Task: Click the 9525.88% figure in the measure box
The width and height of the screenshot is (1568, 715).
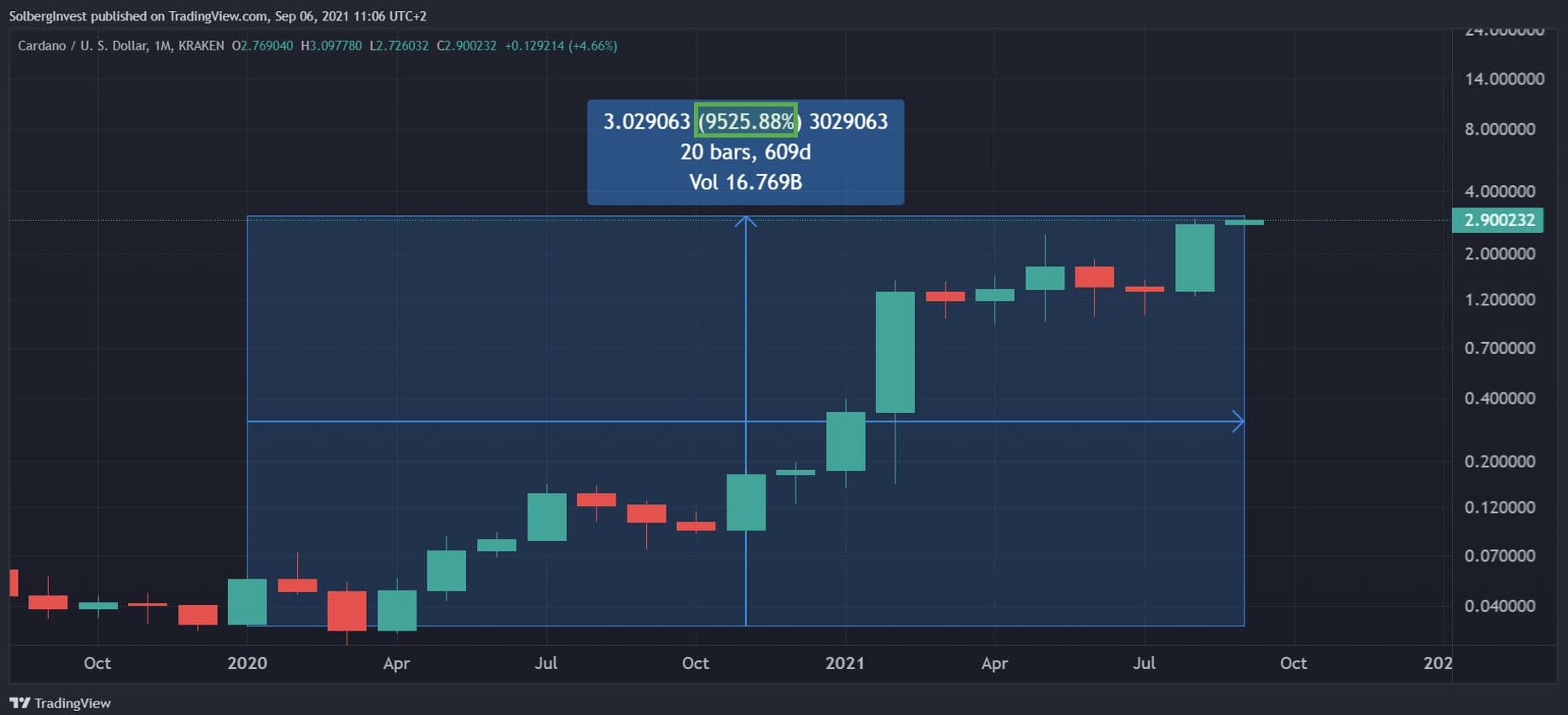Action: pyautogui.click(x=747, y=121)
